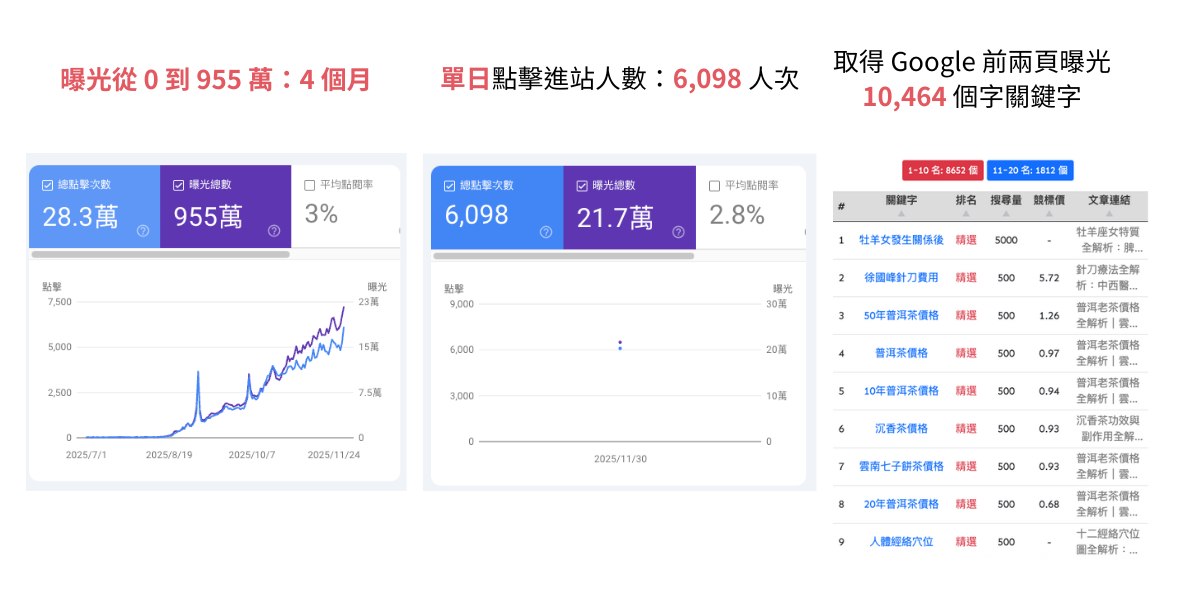Sort table by 排名 column arrow
Image resolution: width=1200 pixels, height=600 pixels.
965,213
